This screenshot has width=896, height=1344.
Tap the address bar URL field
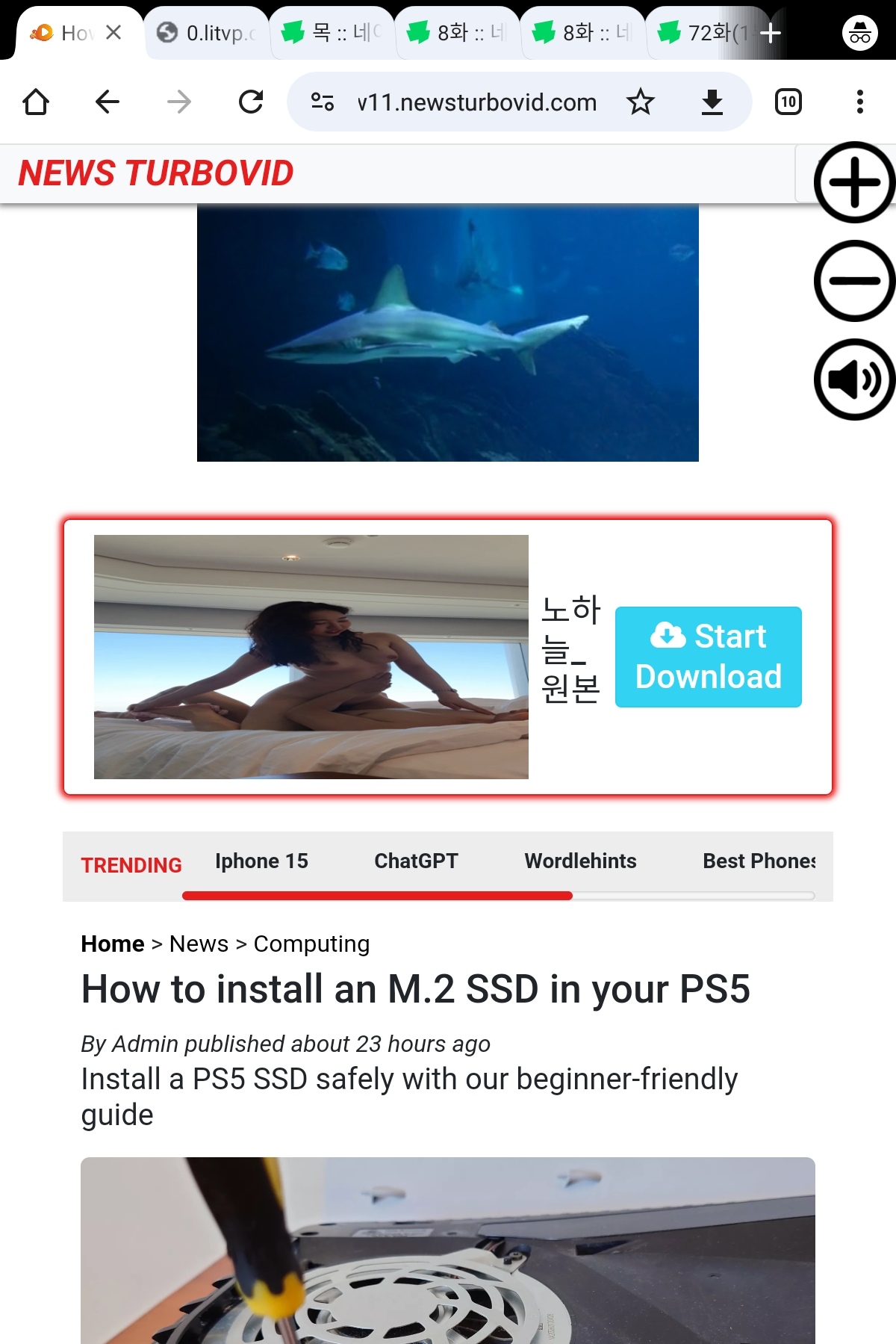(476, 102)
